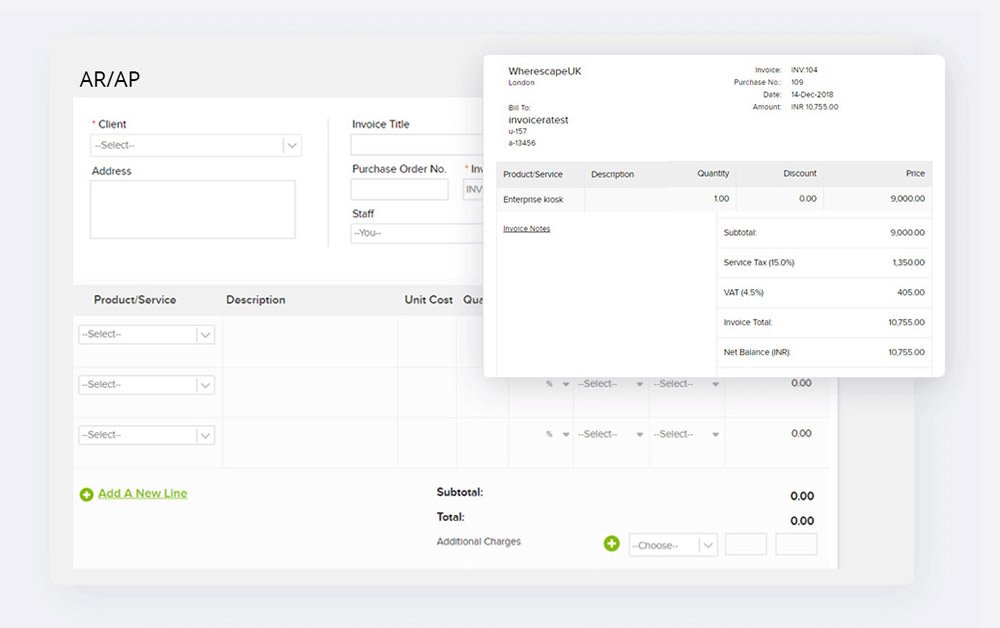The width and height of the screenshot is (1000, 628).
Task: Open the Client select dropdown
Action: (196, 145)
